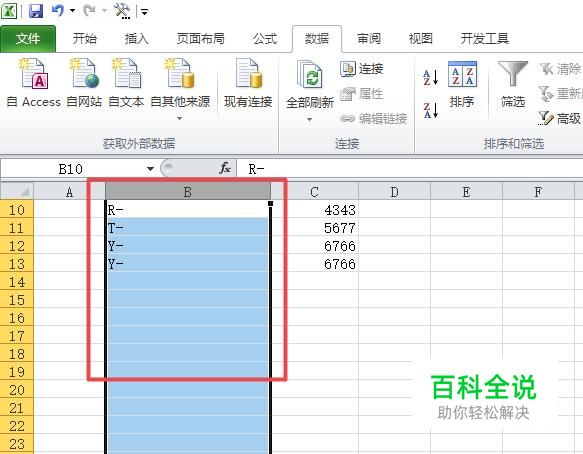583x454 pixels.
Task: Click the 重新应用 filter button
Action: click(560, 94)
